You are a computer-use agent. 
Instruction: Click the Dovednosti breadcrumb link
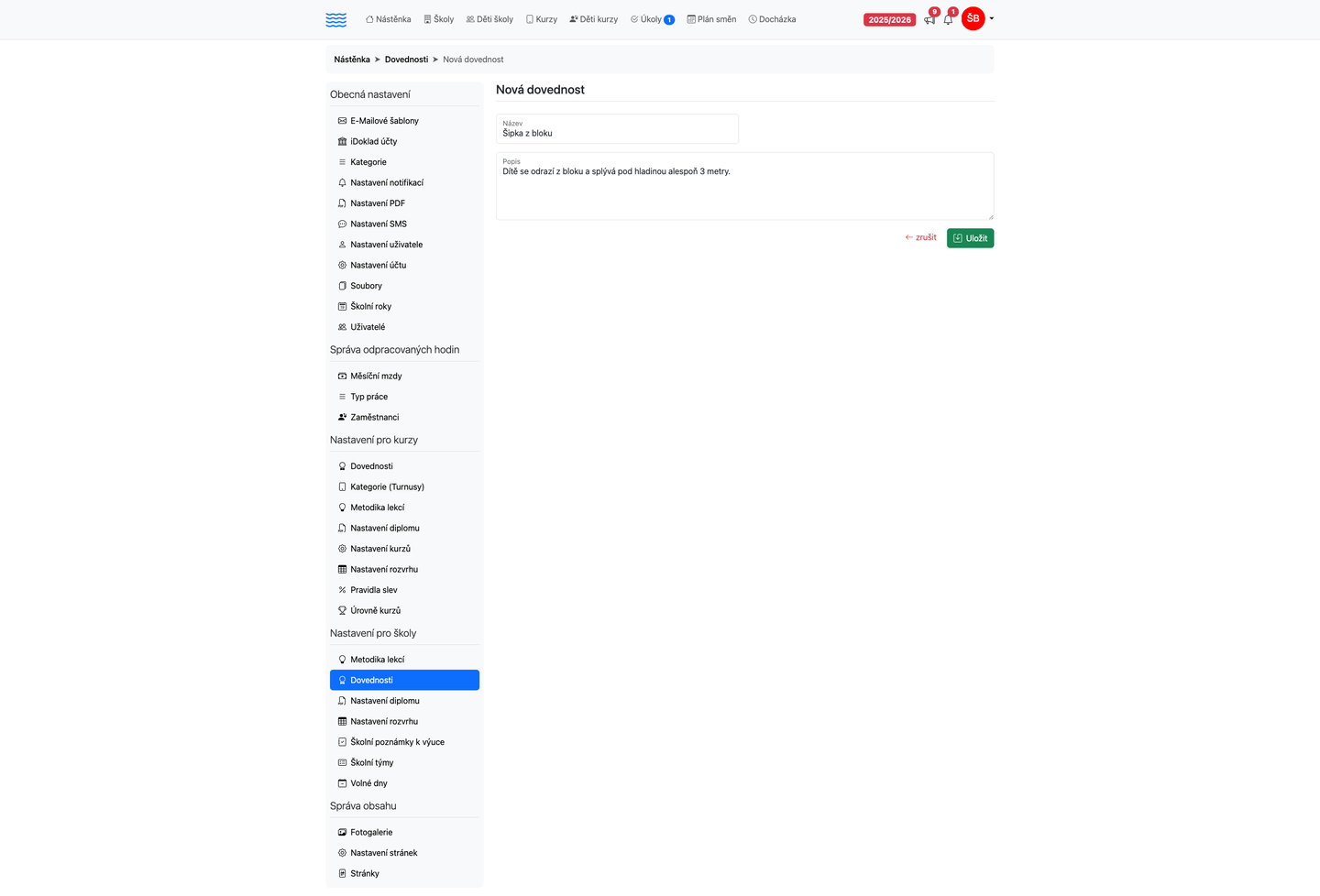(406, 60)
